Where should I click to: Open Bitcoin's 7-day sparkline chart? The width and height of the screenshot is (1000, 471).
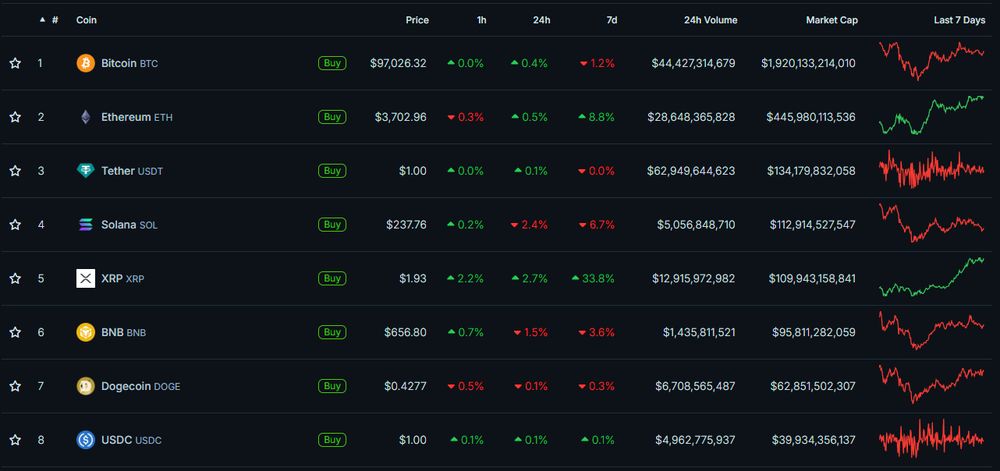coord(931,61)
